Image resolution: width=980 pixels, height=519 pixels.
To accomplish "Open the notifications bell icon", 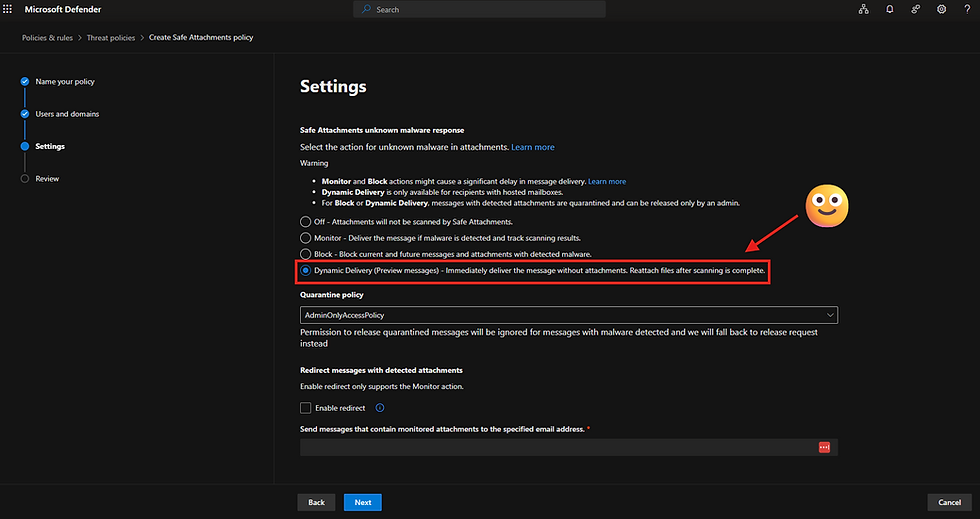I will tap(889, 9).
